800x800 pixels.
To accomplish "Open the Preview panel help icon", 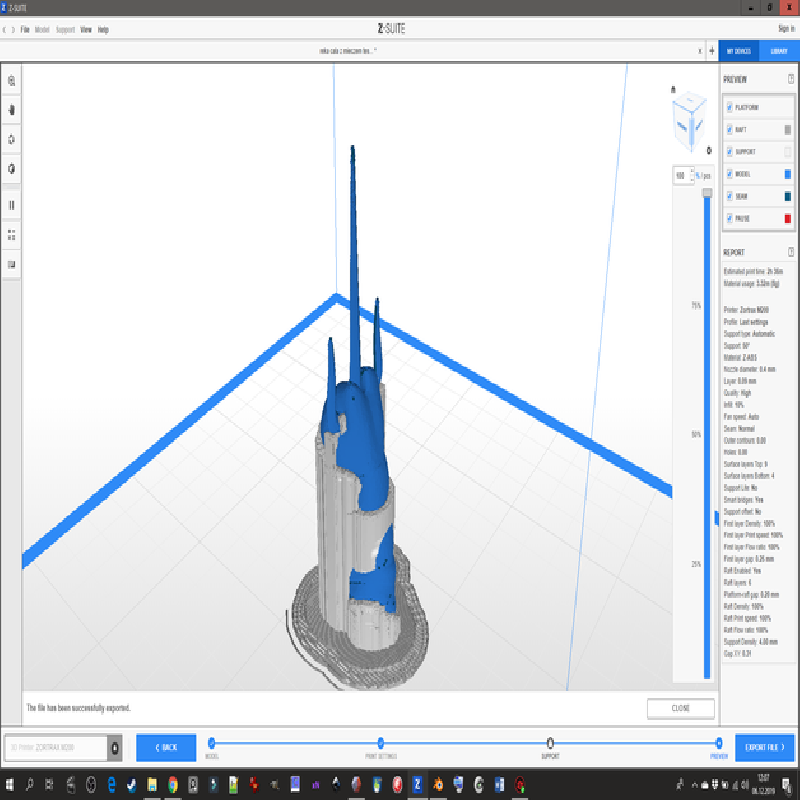I will [x=790, y=80].
